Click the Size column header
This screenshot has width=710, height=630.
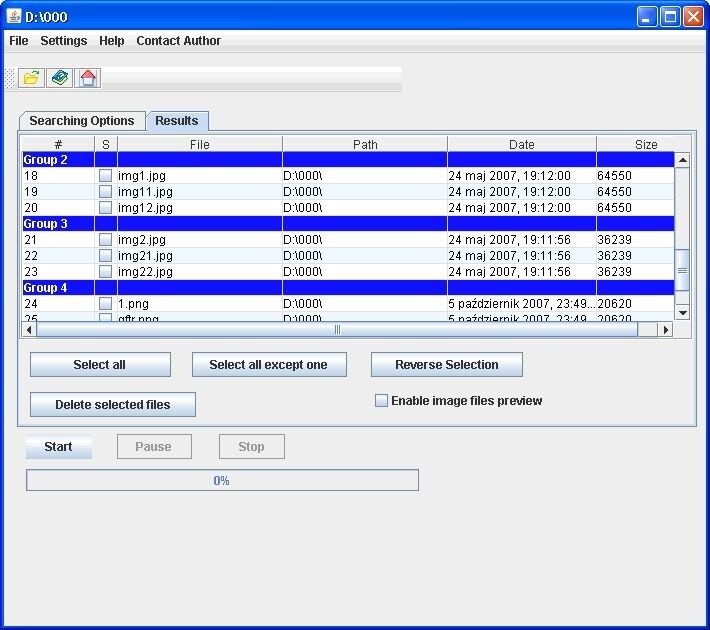[646, 144]
